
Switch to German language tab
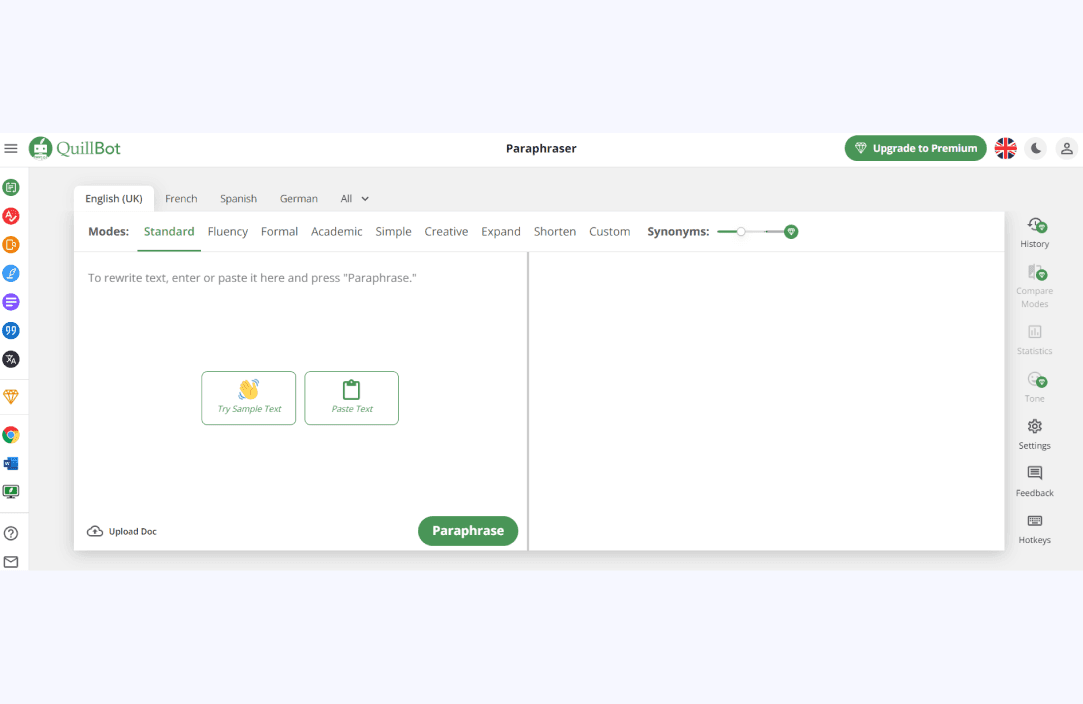coord(298,199)
